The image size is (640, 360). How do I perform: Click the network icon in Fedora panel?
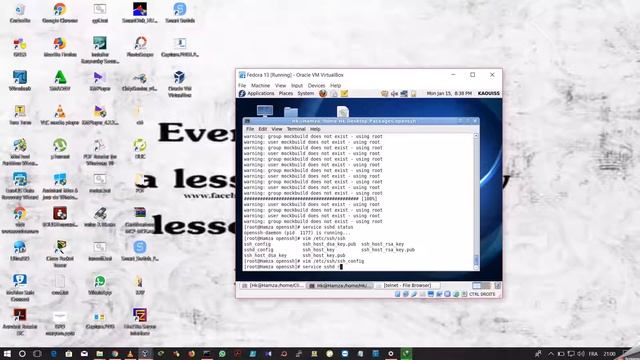click(x=404, y=93)
